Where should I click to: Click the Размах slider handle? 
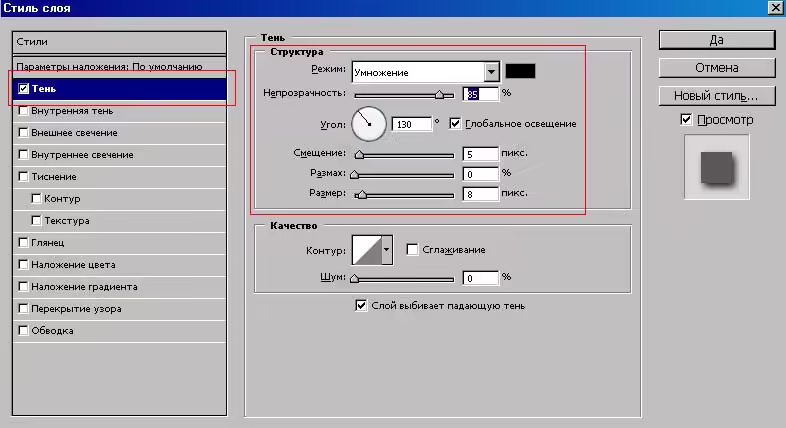pyautogui.click(x=354, y=174)
